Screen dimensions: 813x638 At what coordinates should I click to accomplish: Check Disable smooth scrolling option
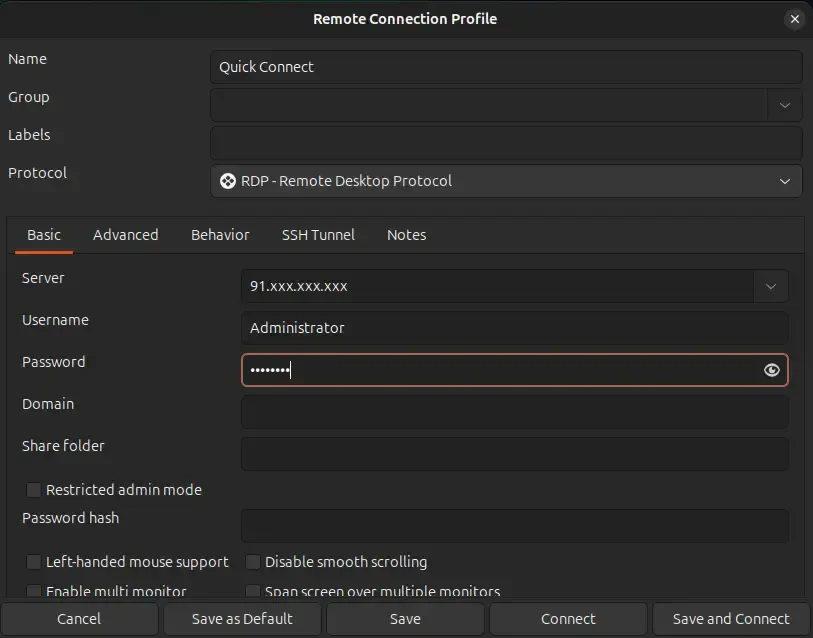tap(253, 562)
